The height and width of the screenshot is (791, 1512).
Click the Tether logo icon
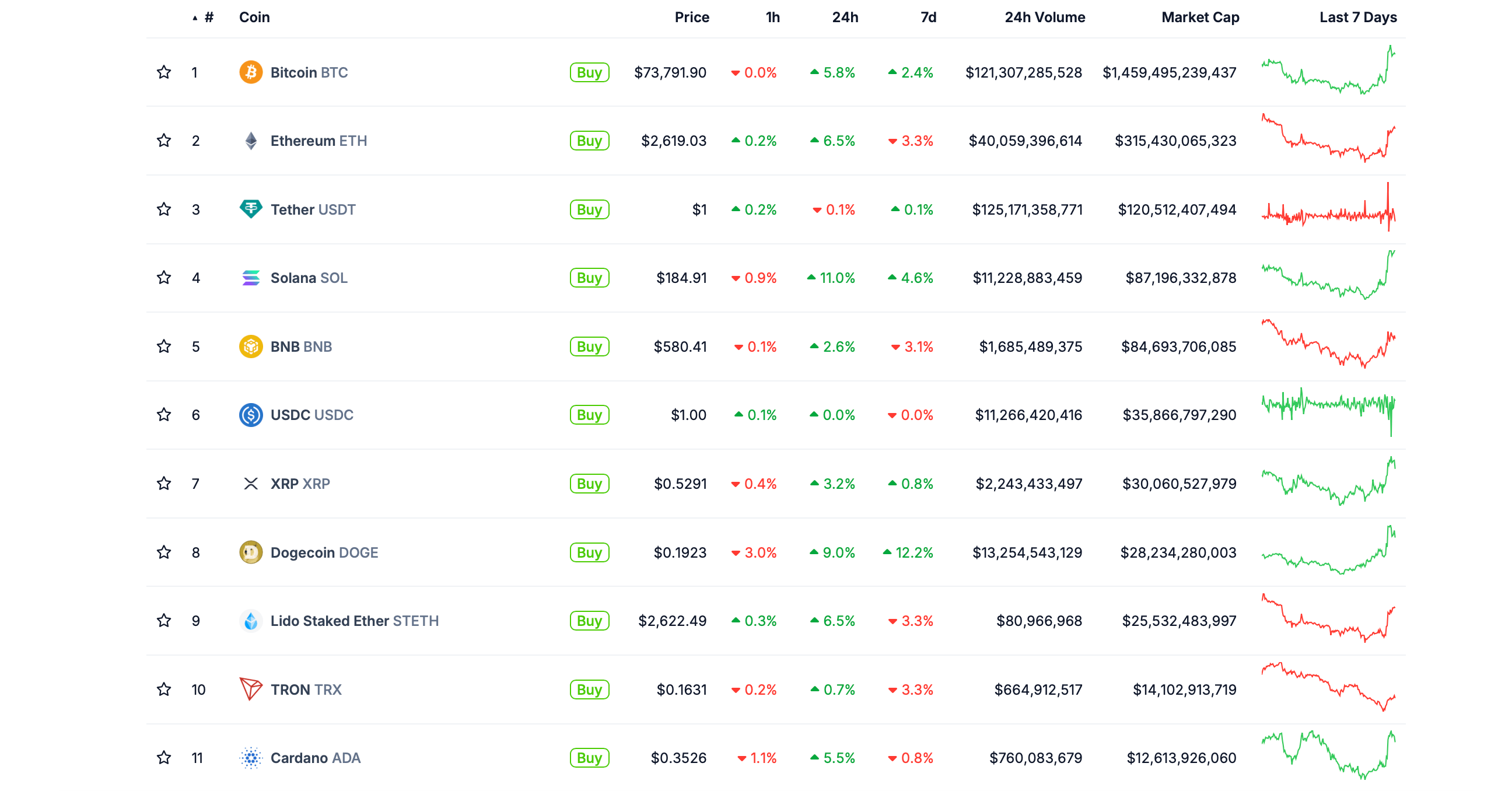251,209
